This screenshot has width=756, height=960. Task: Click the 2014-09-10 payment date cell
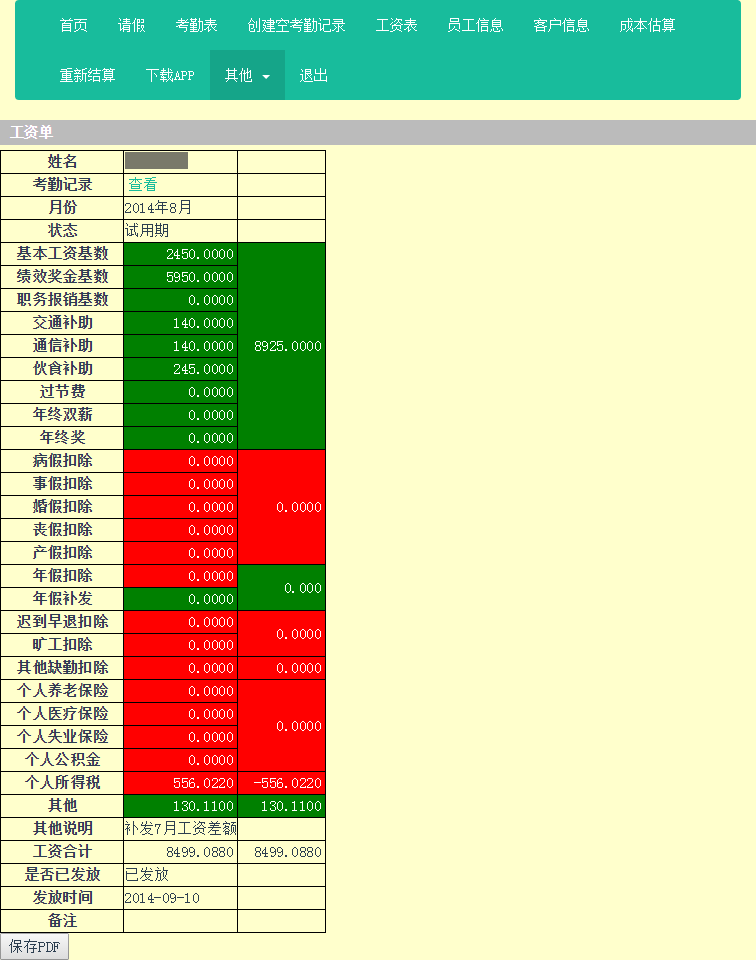click(180, 898)
